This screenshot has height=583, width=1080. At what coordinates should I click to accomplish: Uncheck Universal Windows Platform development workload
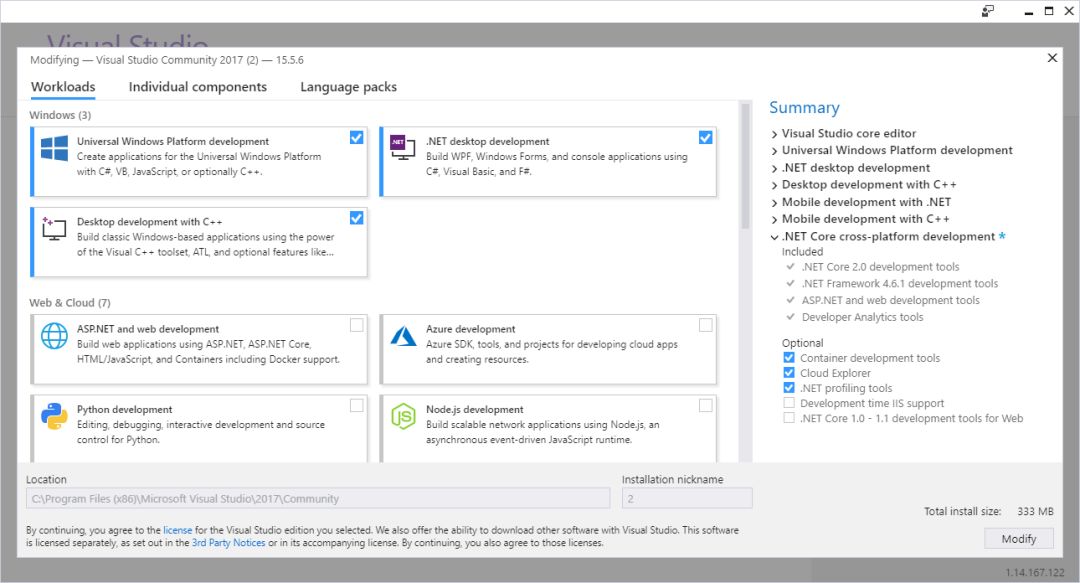(356, 138)
